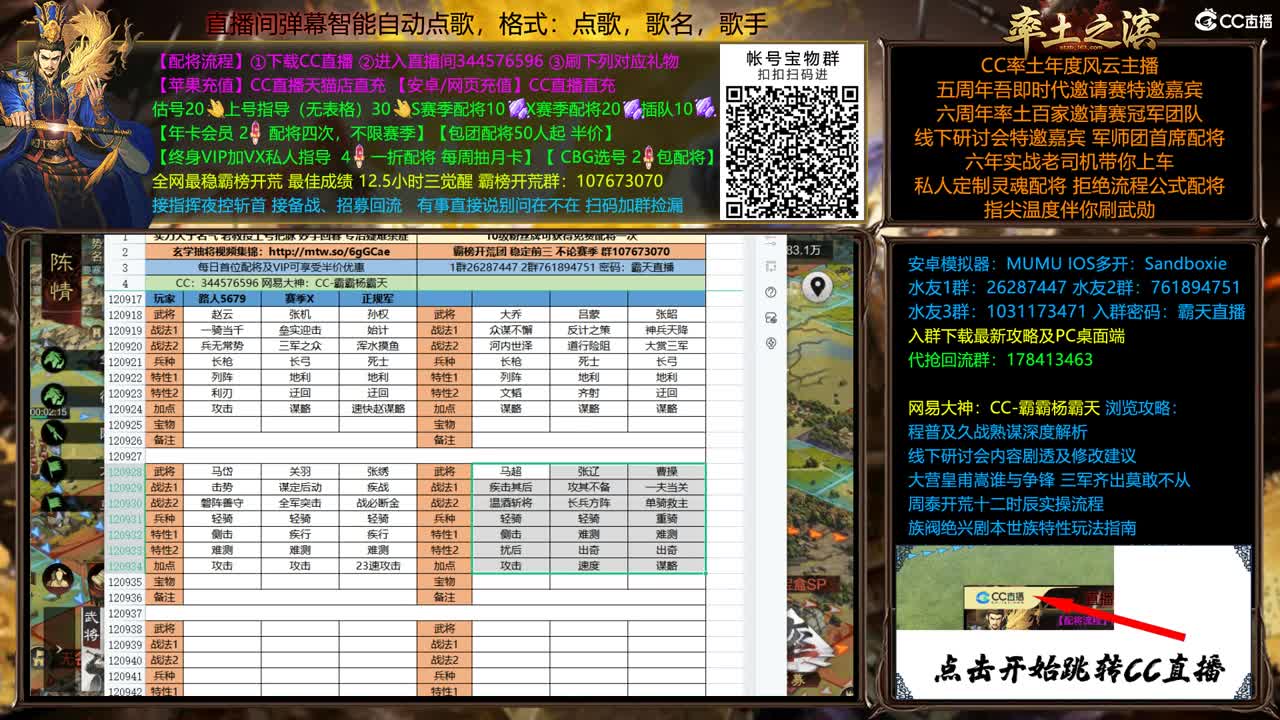
Task: Open the 陈情 banner button in game
Action: [62, 278]
